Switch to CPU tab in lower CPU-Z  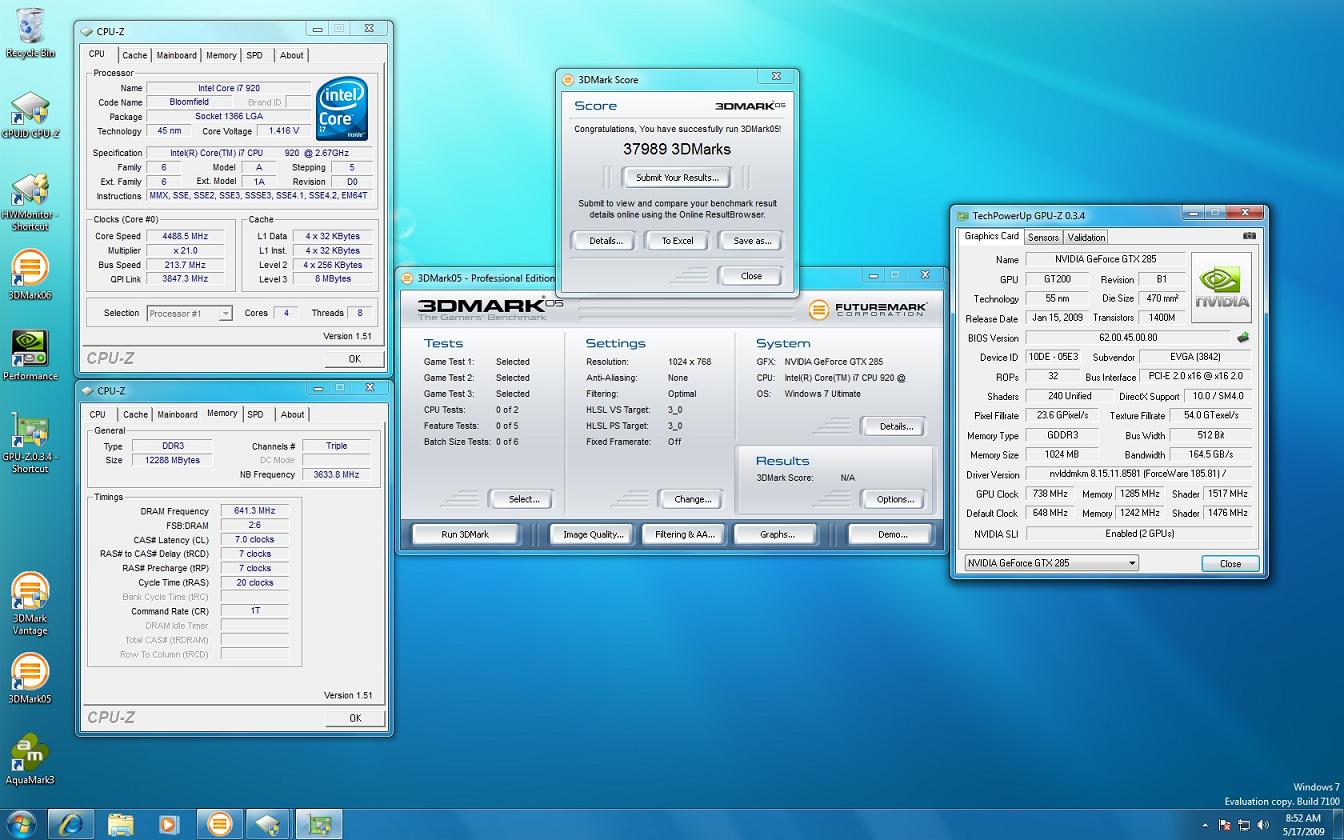(x=98, y=414)
